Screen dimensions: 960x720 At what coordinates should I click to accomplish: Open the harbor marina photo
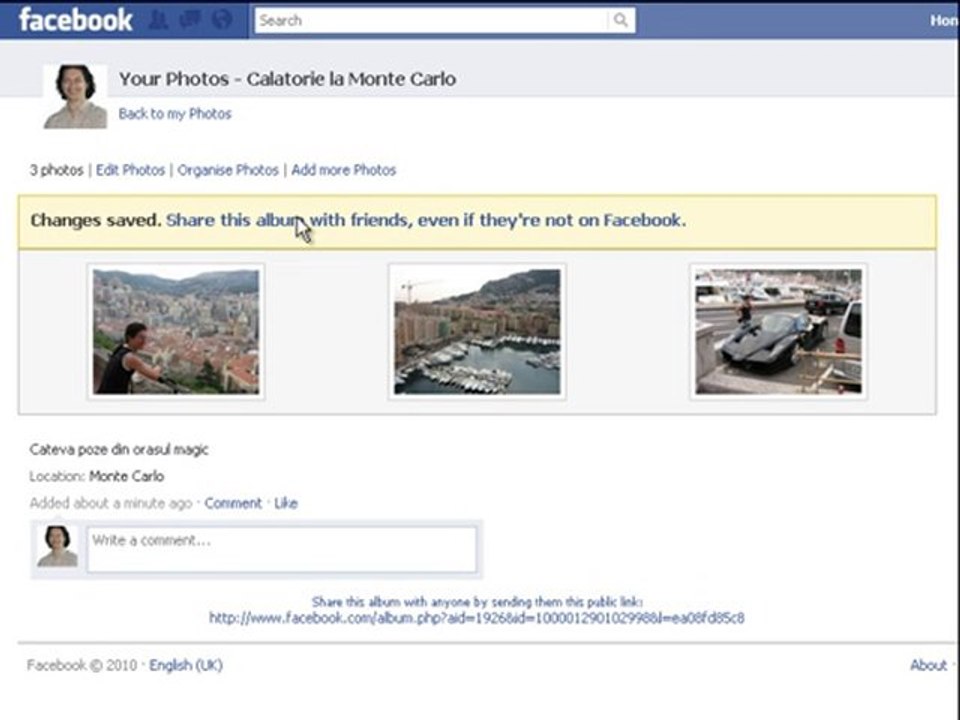point(477,332)
